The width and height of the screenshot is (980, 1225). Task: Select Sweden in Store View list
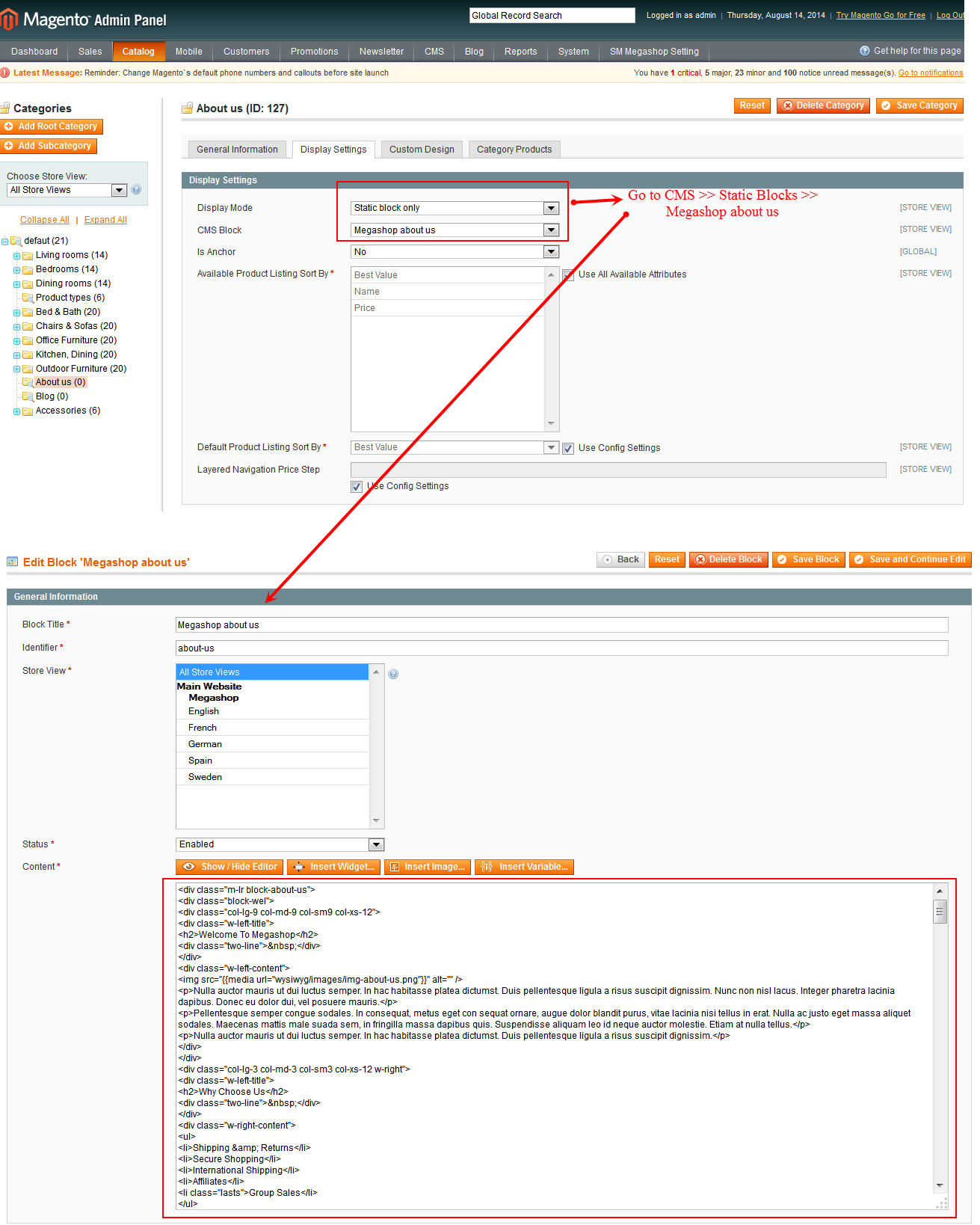(273, 777)
